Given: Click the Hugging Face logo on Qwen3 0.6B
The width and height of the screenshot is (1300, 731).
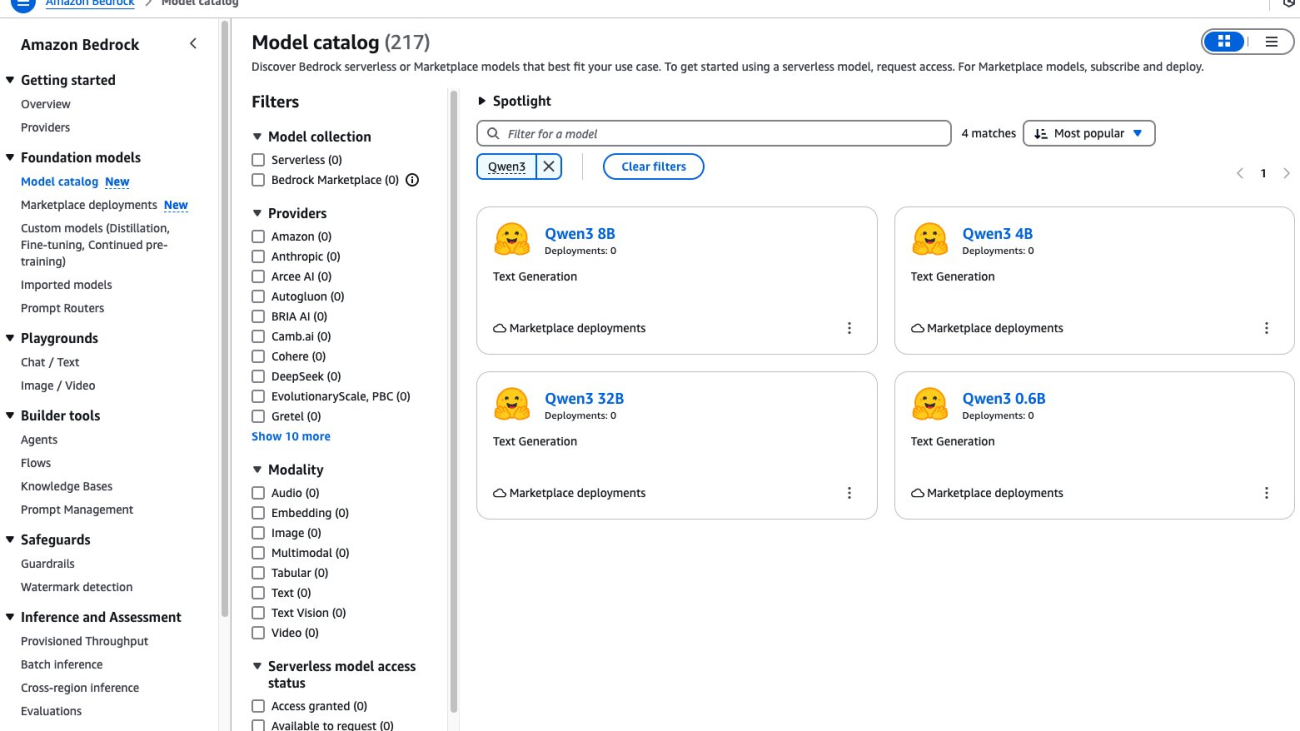Looking at the screenshot, I should click(x=930, y=405).
